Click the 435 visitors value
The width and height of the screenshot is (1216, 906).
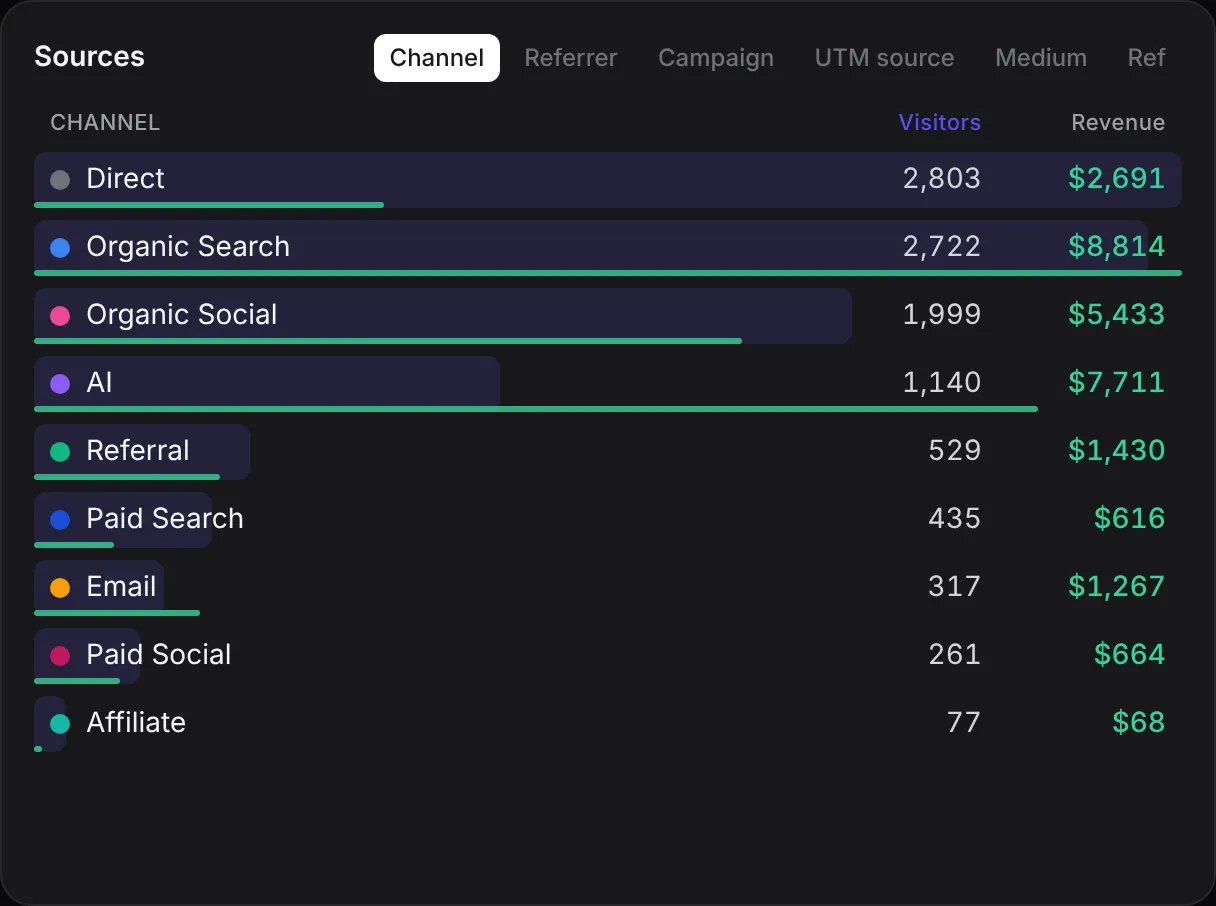954,519
